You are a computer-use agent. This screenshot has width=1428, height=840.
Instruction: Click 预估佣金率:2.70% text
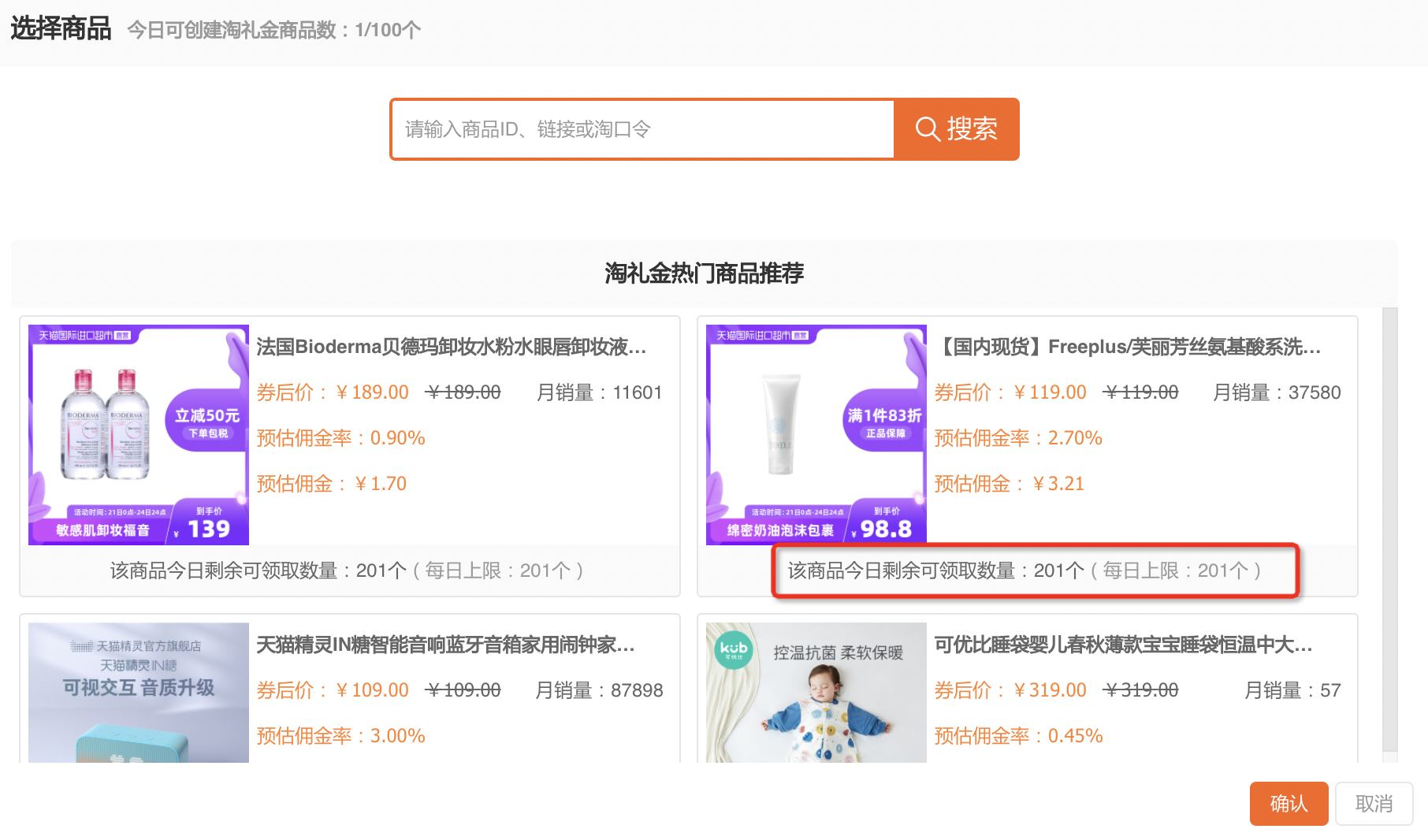click(x=1018, y=438)
